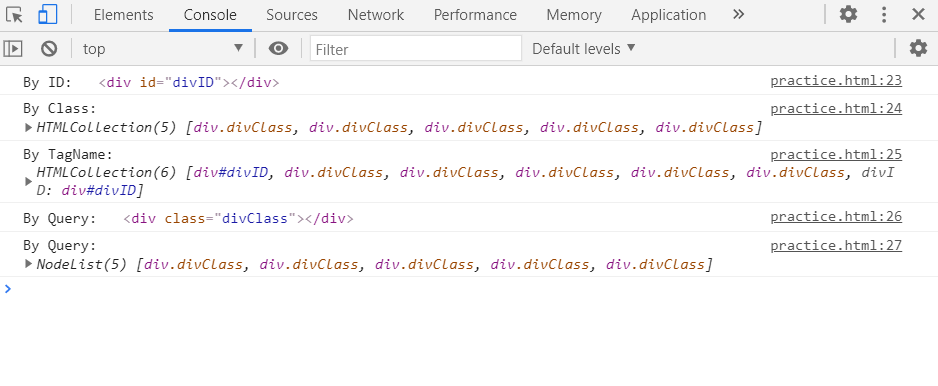Image resolution: width=938 pixels, height=386 pixels.
Task: Clear the console output
Action: pos(49,48)
